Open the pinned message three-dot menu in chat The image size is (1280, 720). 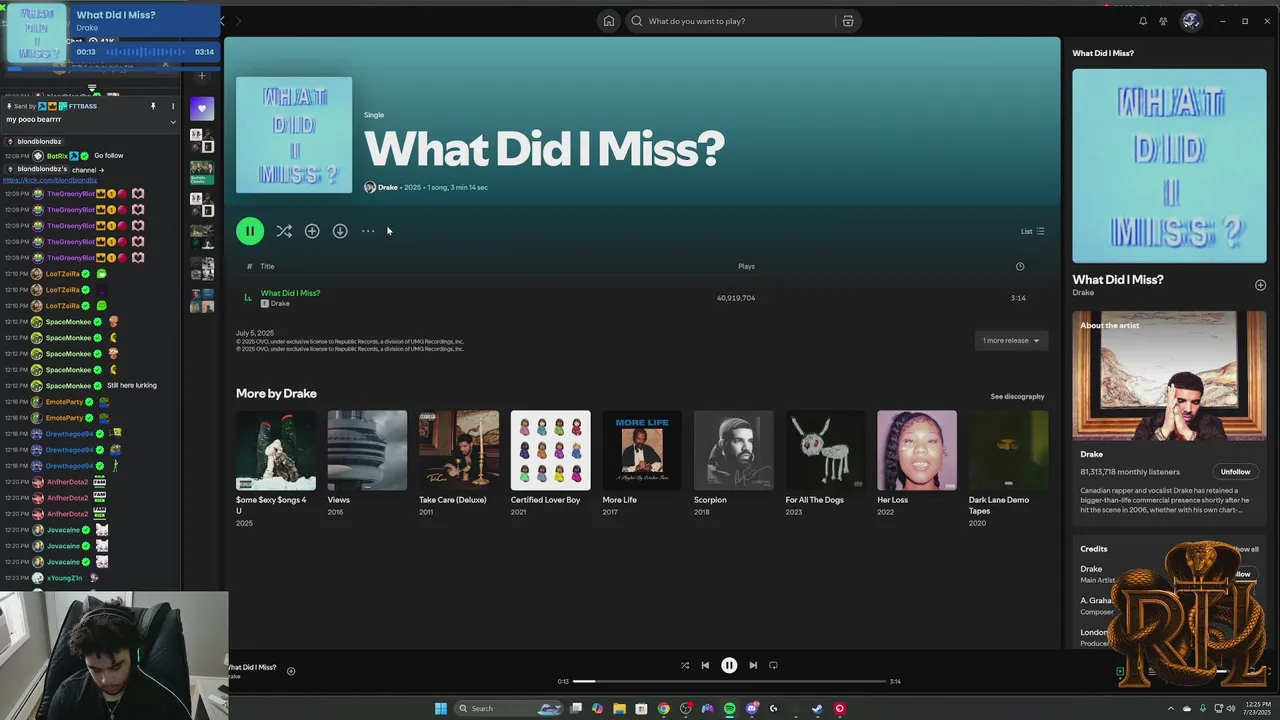173,106
